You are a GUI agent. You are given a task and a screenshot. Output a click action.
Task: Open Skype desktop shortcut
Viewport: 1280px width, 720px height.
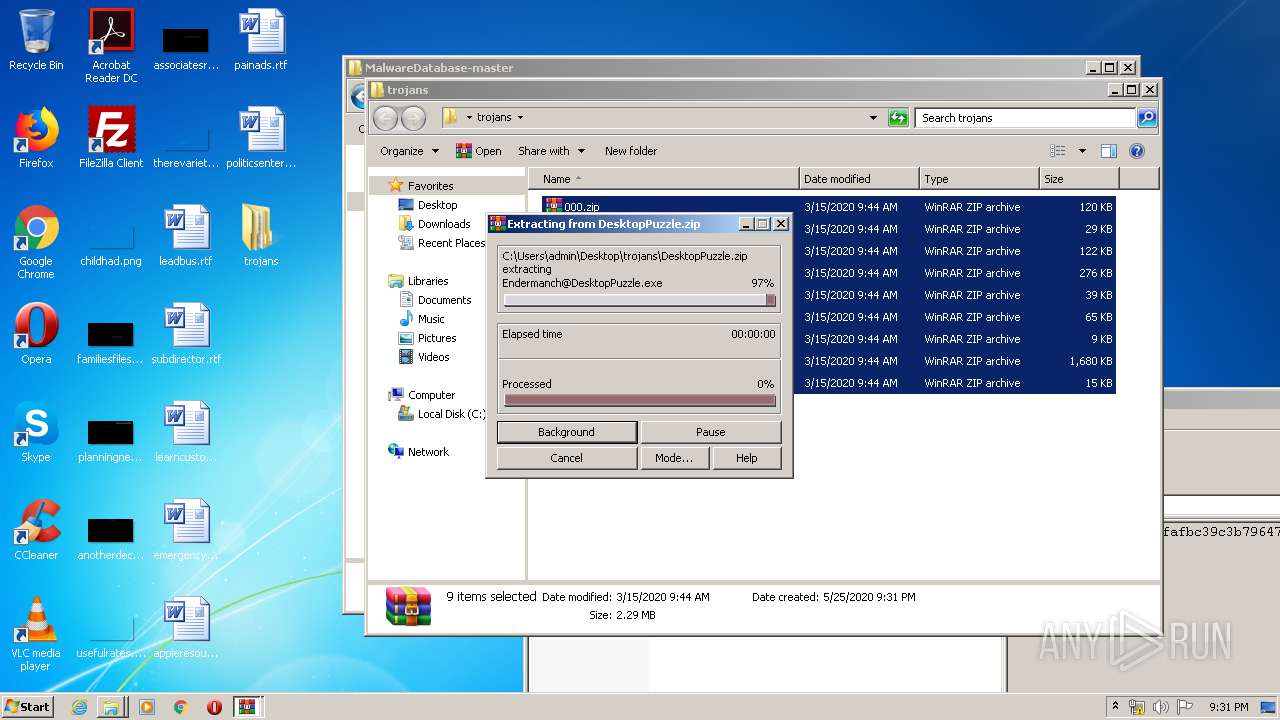(36, 432)
